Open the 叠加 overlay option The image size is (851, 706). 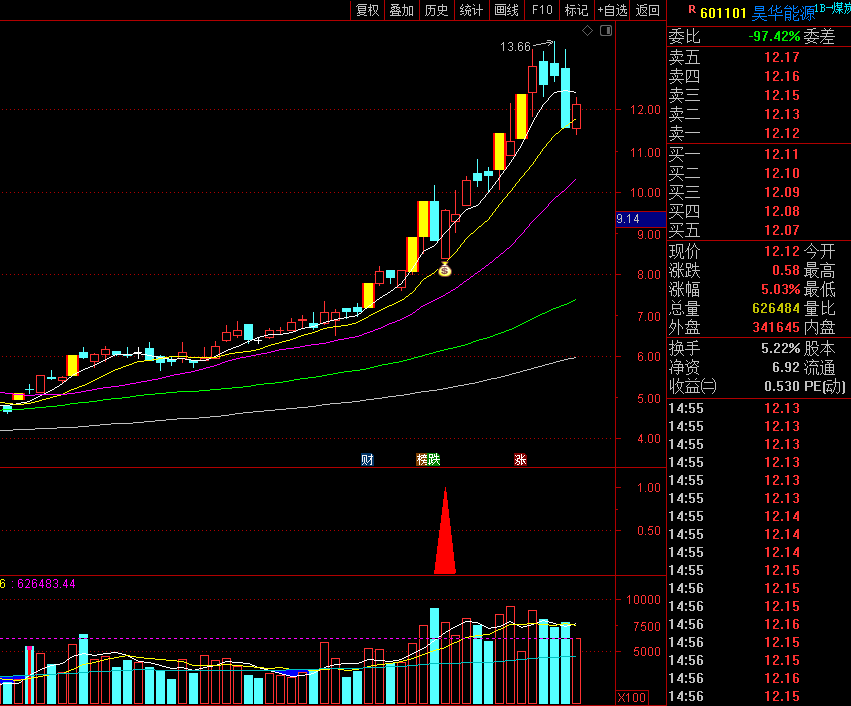point(402,10)
